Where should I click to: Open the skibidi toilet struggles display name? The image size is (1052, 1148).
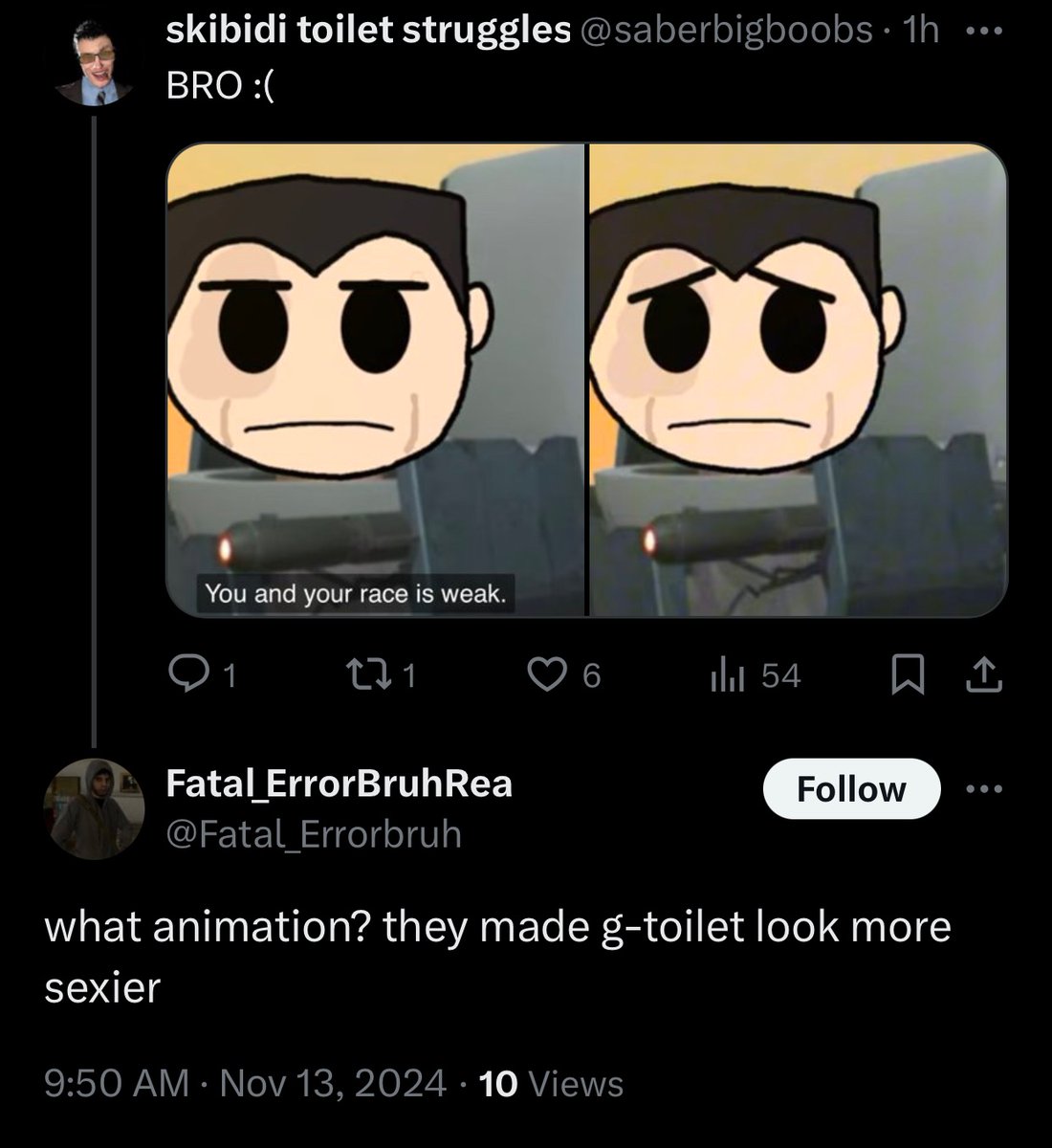pyautogui.click(x=368, y=32)
